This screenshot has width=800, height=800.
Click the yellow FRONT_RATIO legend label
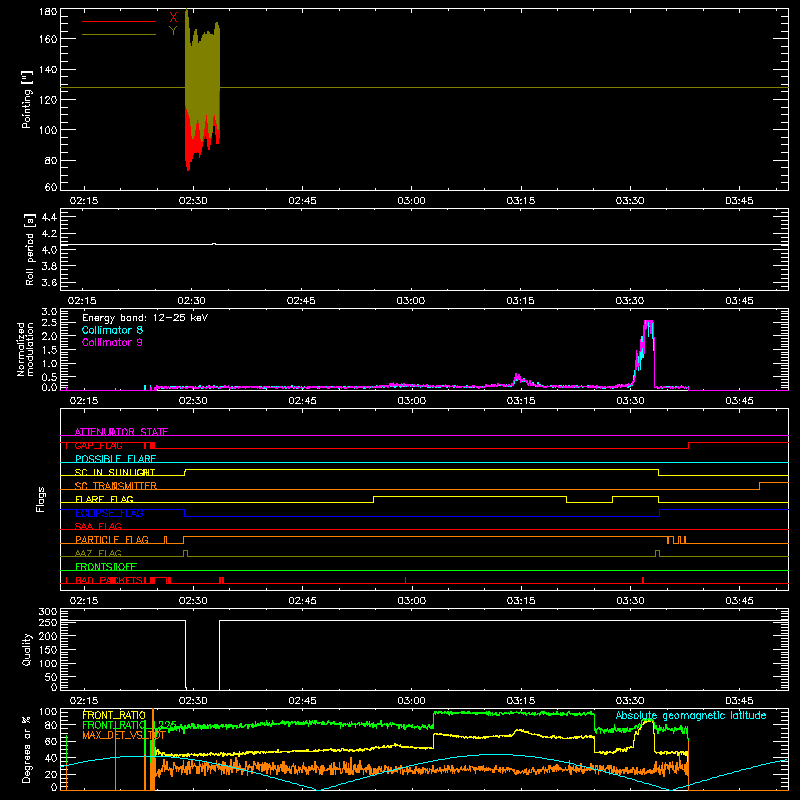(x=114, y=715)
